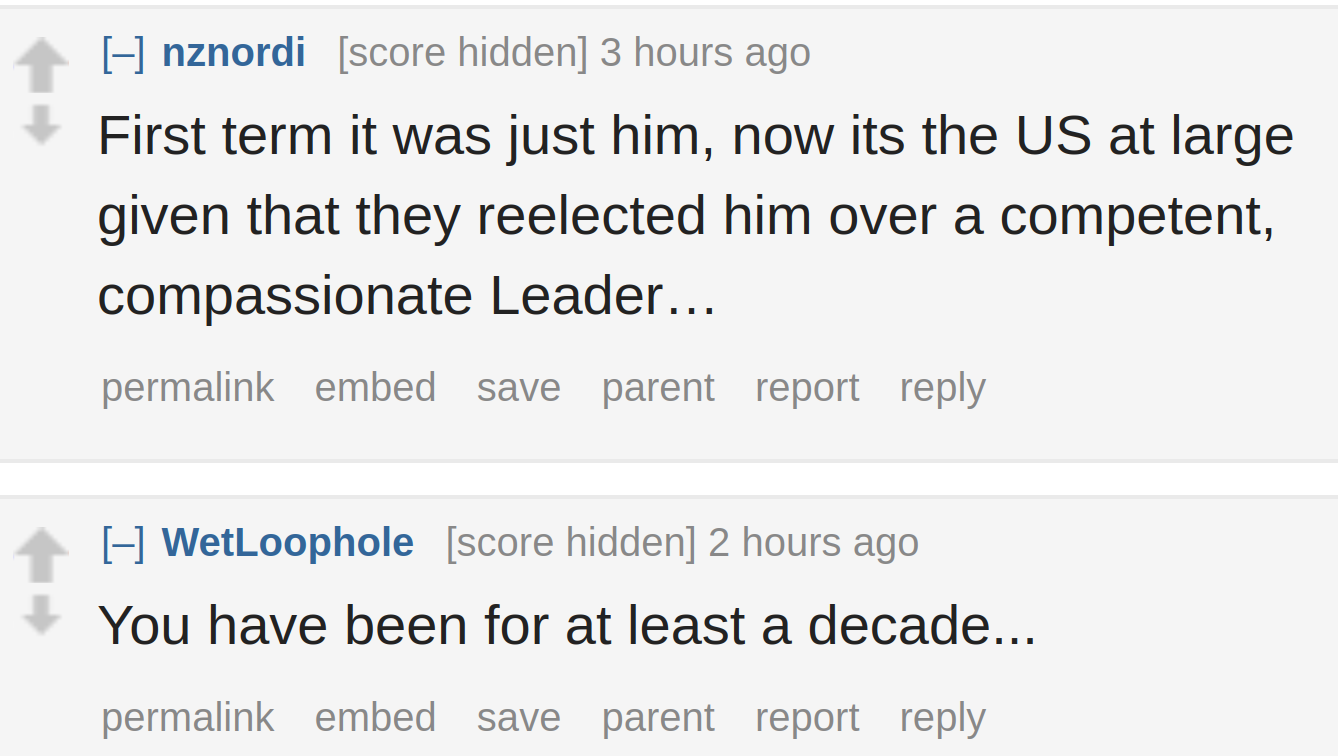1338x756 pixels.
Task: Go to parent of WetLoophole's comment
Action: (658, 718)
